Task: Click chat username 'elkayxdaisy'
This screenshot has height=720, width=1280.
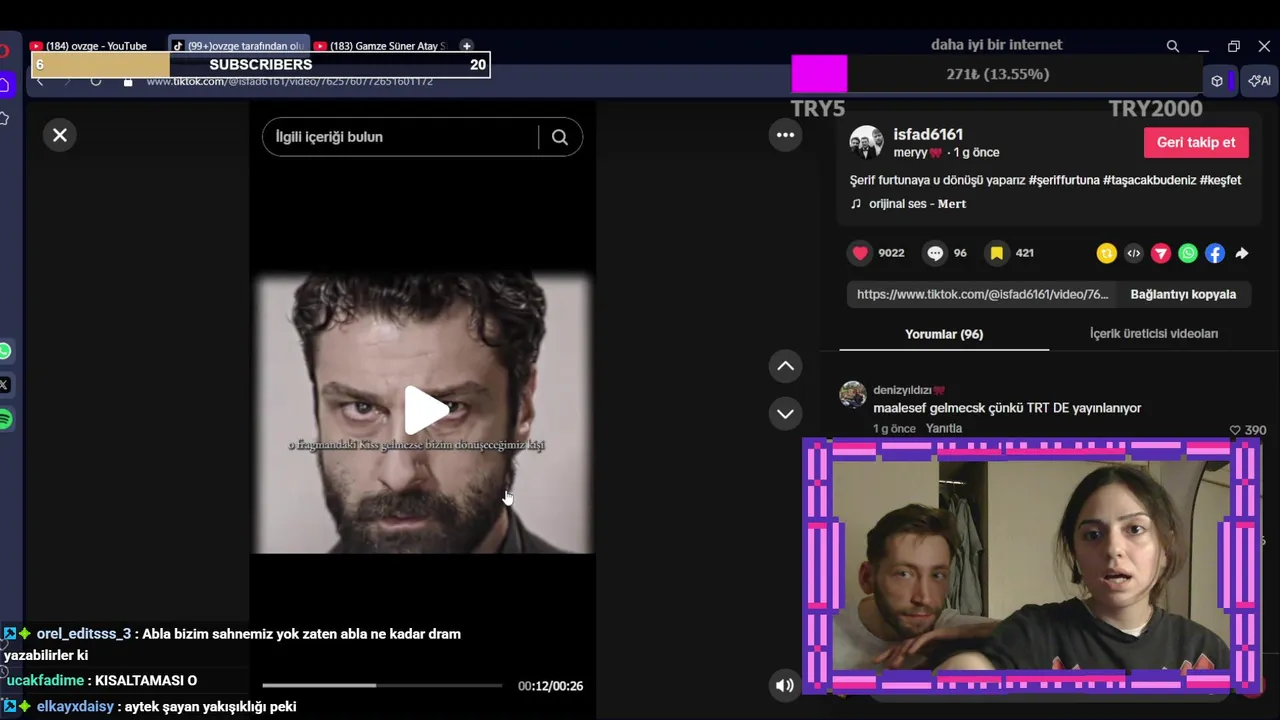Action: (x=75, y=707)
